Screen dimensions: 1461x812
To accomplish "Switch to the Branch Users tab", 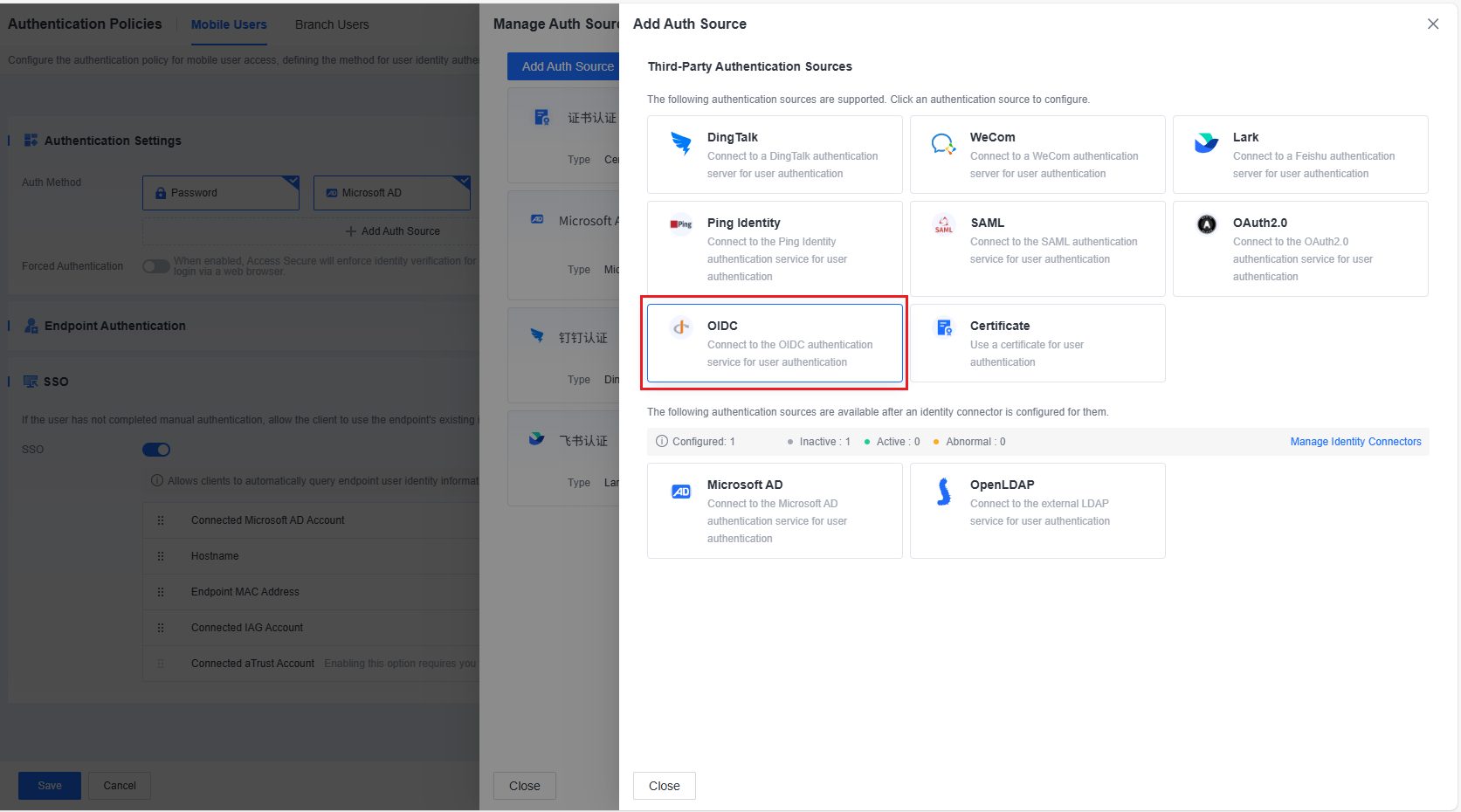I will point(332,24).
